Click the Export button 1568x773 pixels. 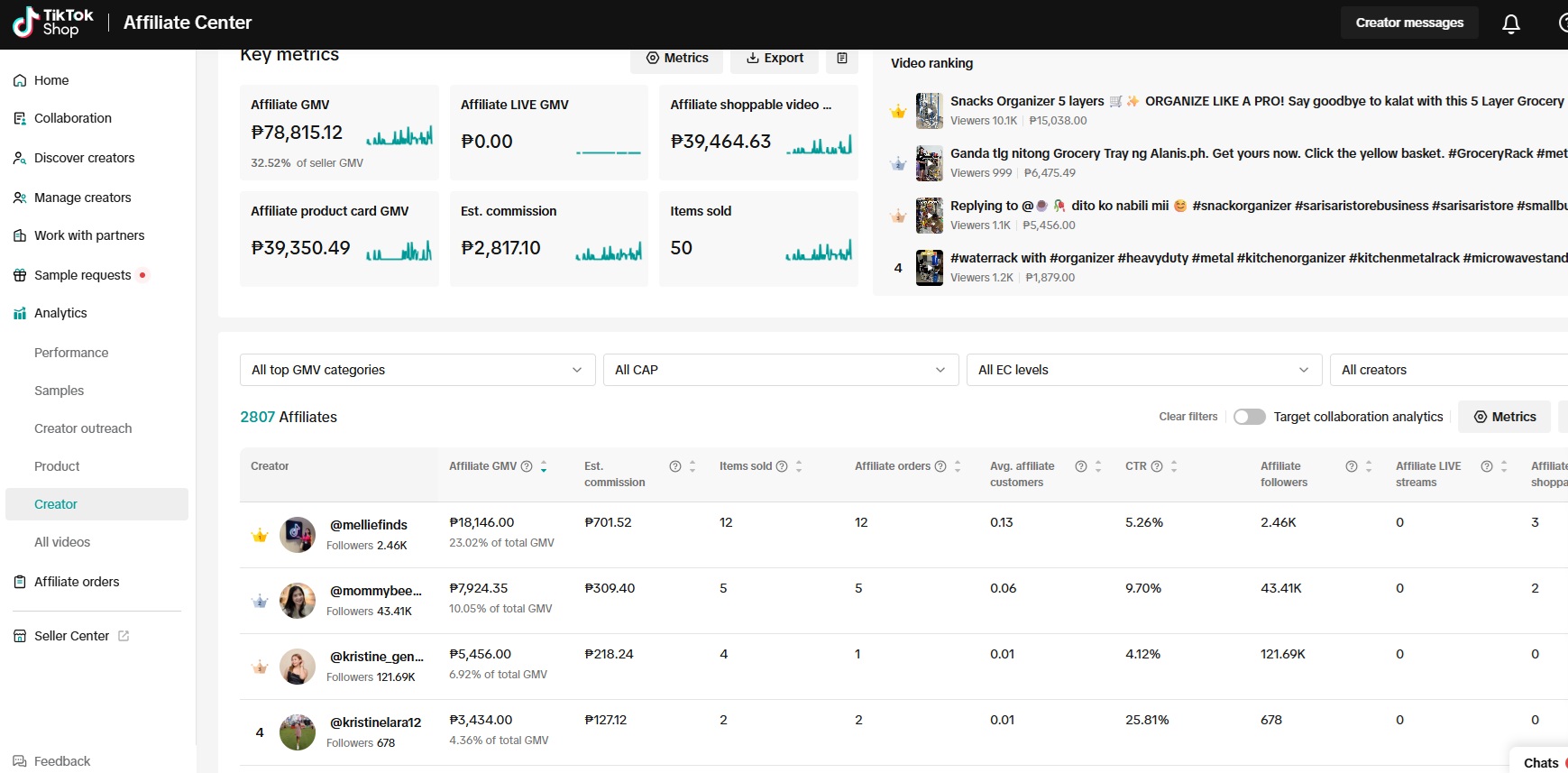[x=775, y=58]
